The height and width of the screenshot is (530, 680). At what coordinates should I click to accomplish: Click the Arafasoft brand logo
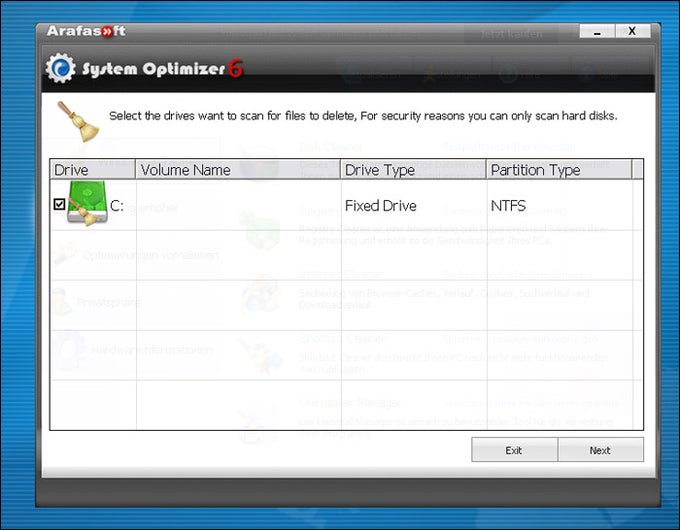[86, 31]
